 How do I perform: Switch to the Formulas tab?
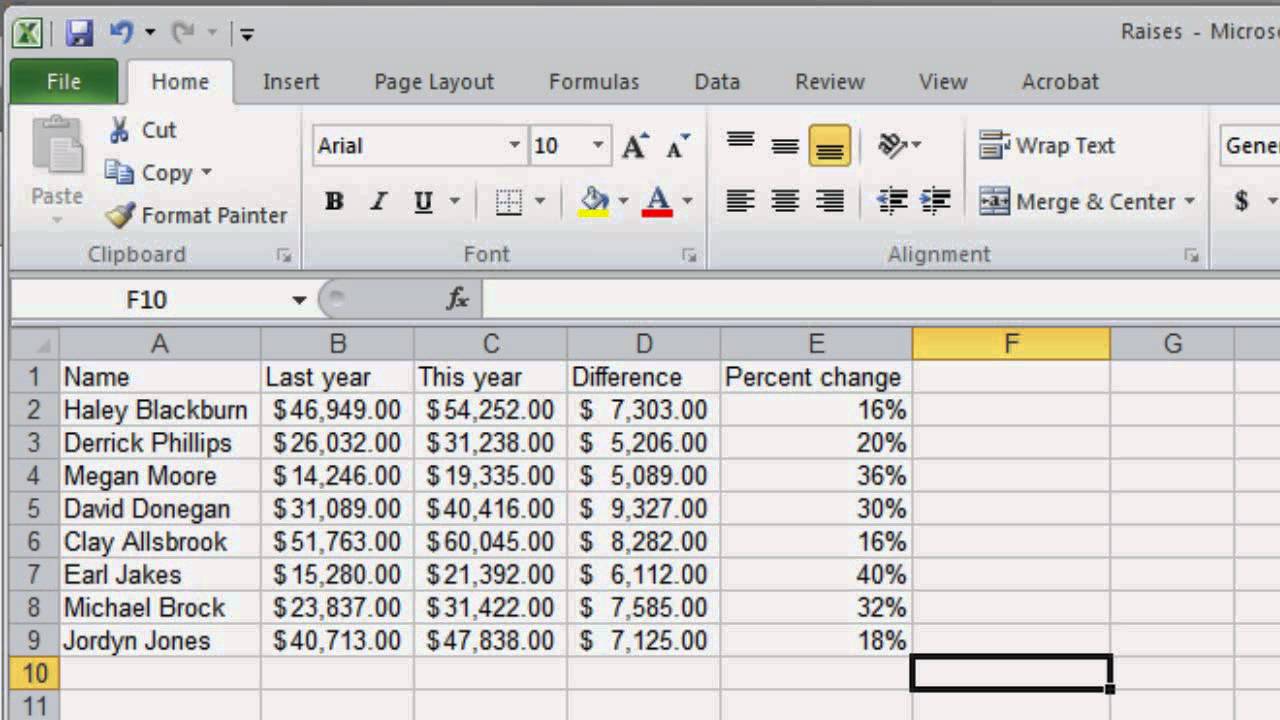pyautogui.click(x=594, y=82)
